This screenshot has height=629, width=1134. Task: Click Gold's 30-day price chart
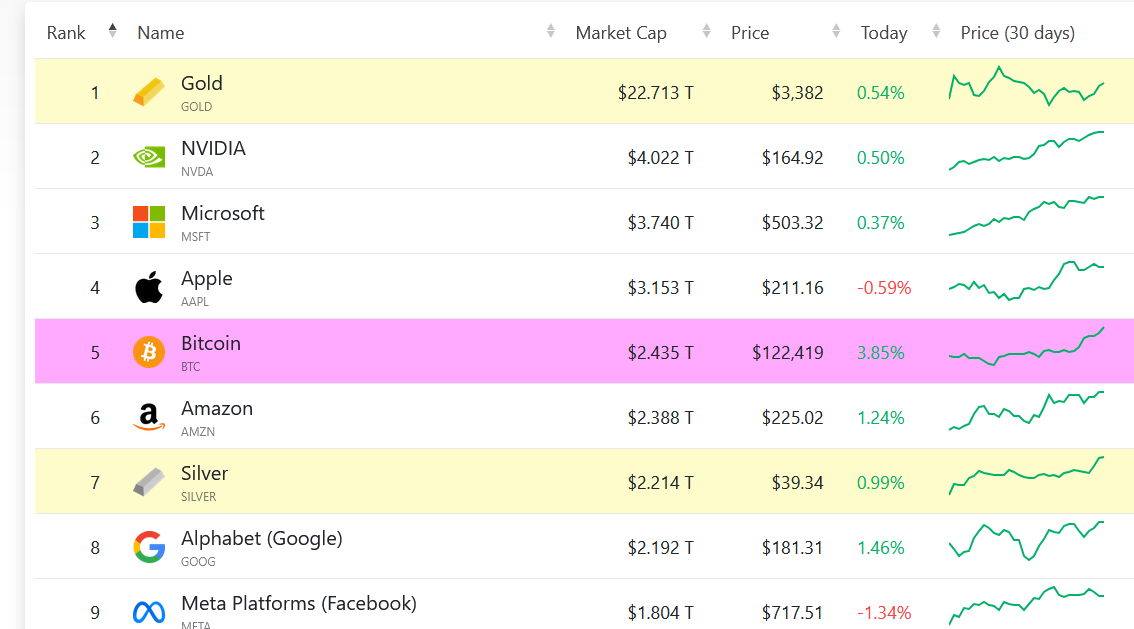[x=1026, y=88]
